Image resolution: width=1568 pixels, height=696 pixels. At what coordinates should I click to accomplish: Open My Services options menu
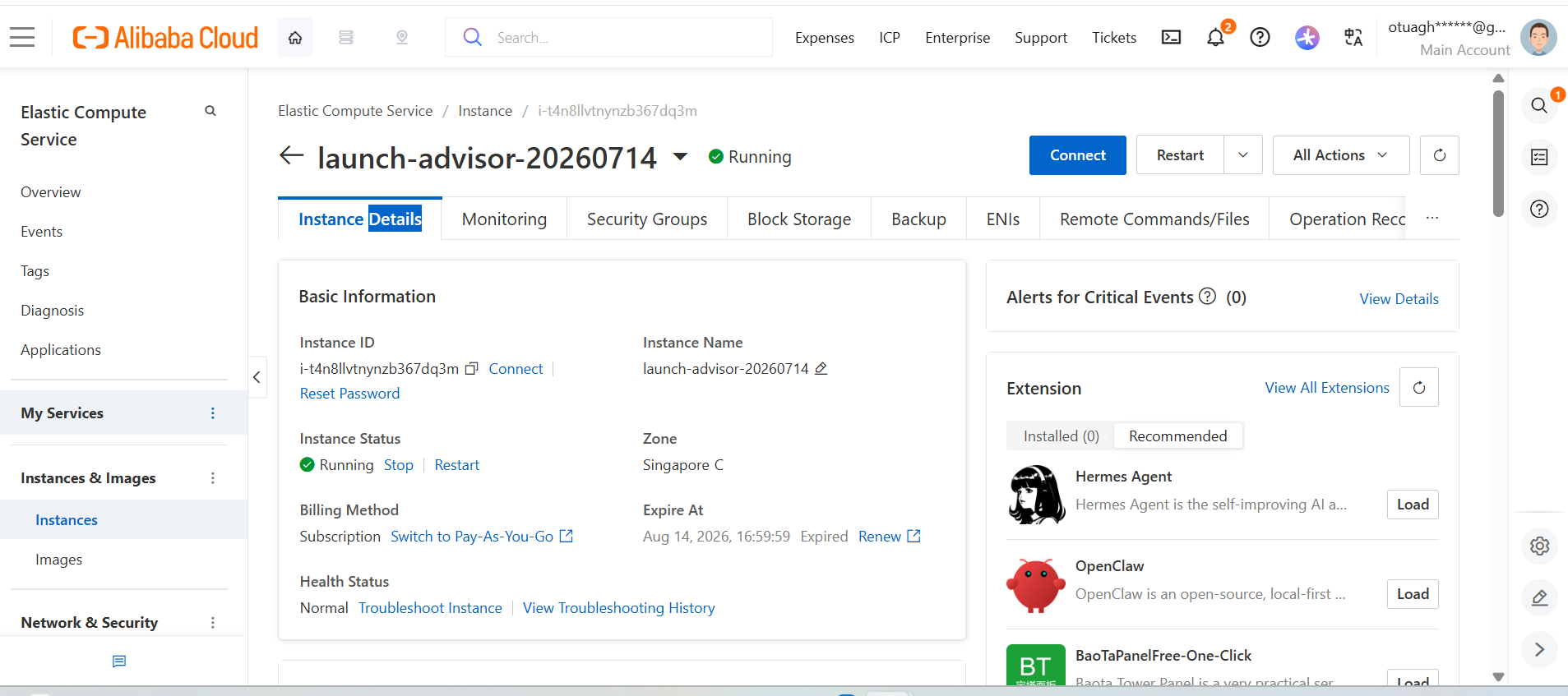tap(213, 413)
